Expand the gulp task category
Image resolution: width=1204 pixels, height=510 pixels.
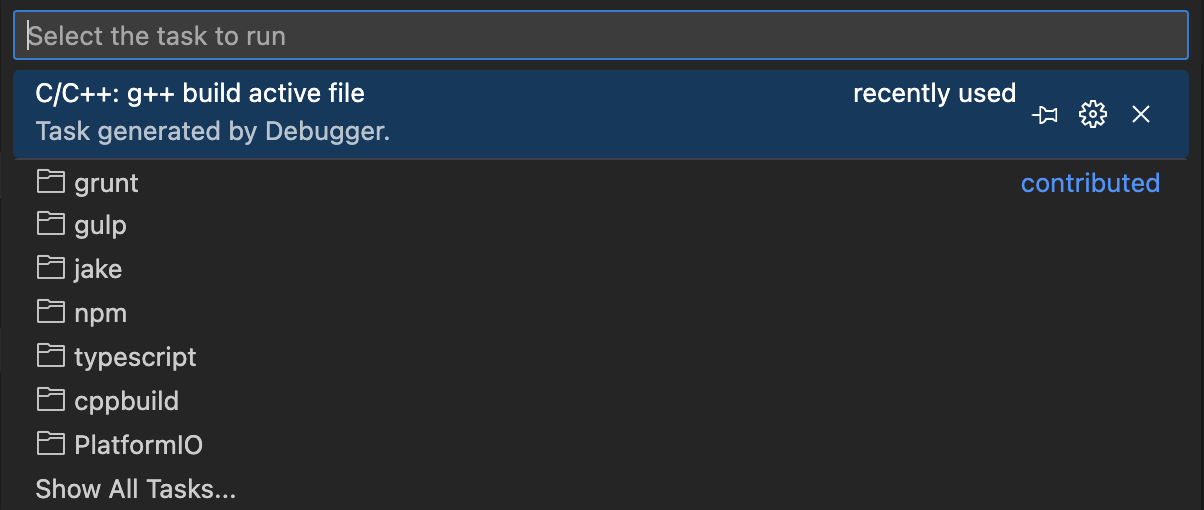point(101,226)
